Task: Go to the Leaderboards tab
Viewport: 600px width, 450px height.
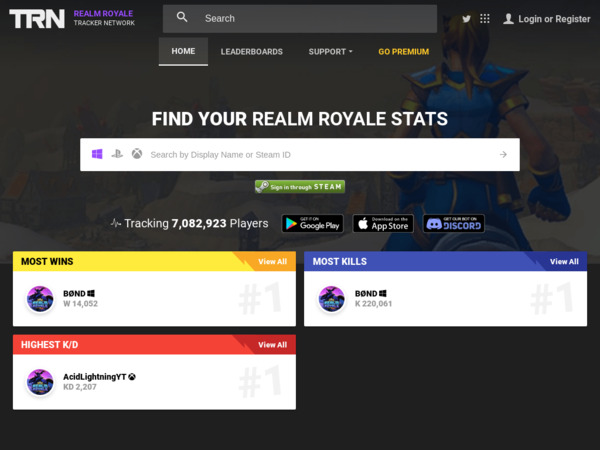Action: (252, 52)
